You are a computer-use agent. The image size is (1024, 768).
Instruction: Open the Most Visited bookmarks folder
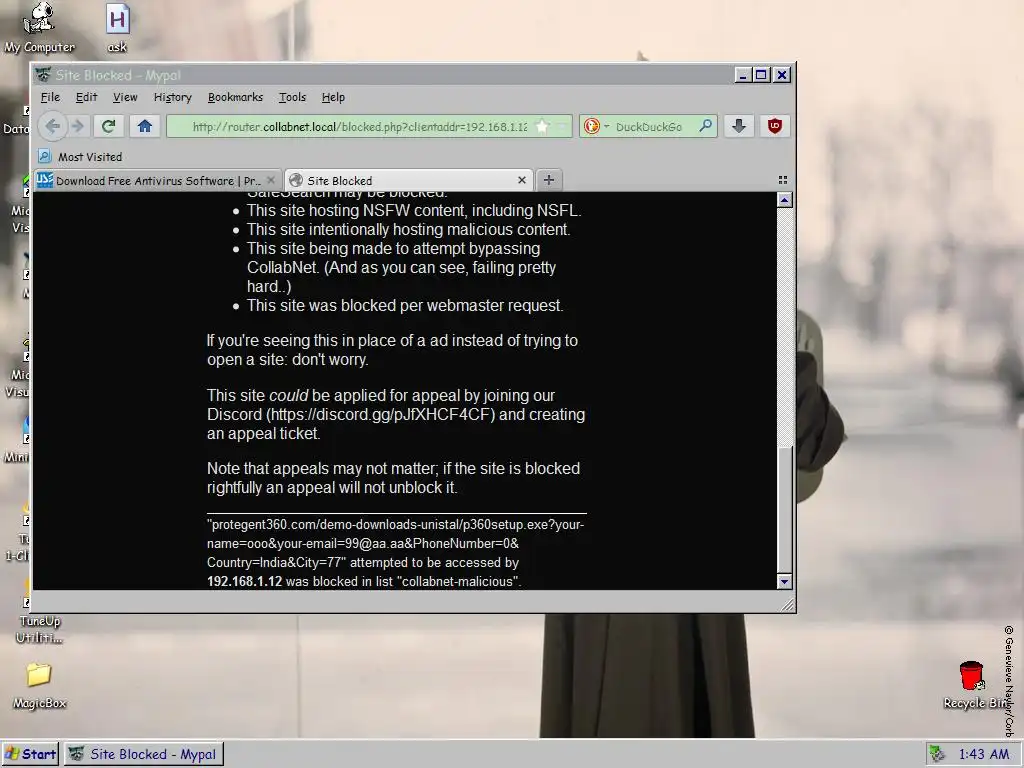pyautogui.click(x=80, y=157)
